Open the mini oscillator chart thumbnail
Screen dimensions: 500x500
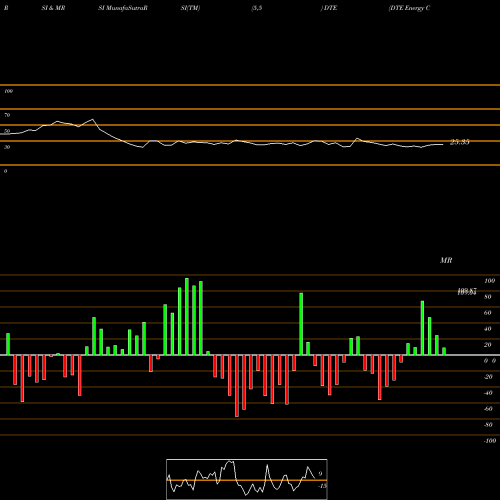(247, 479)
